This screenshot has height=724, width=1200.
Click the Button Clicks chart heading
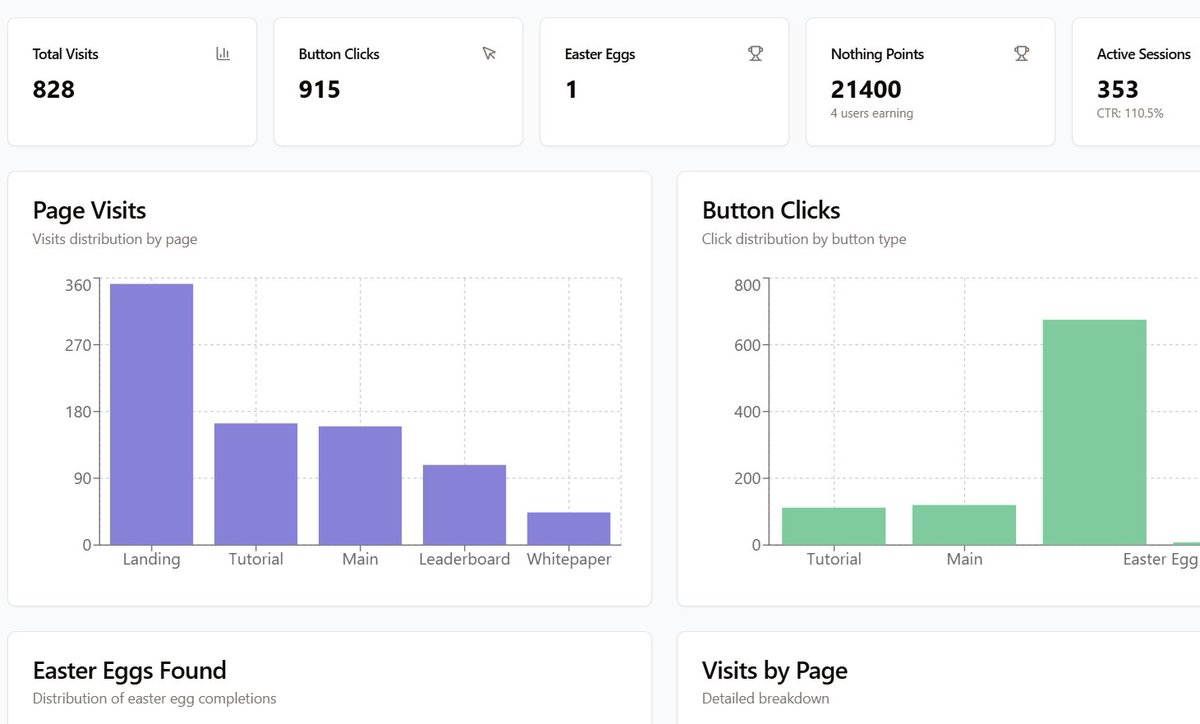pos(771,210)
